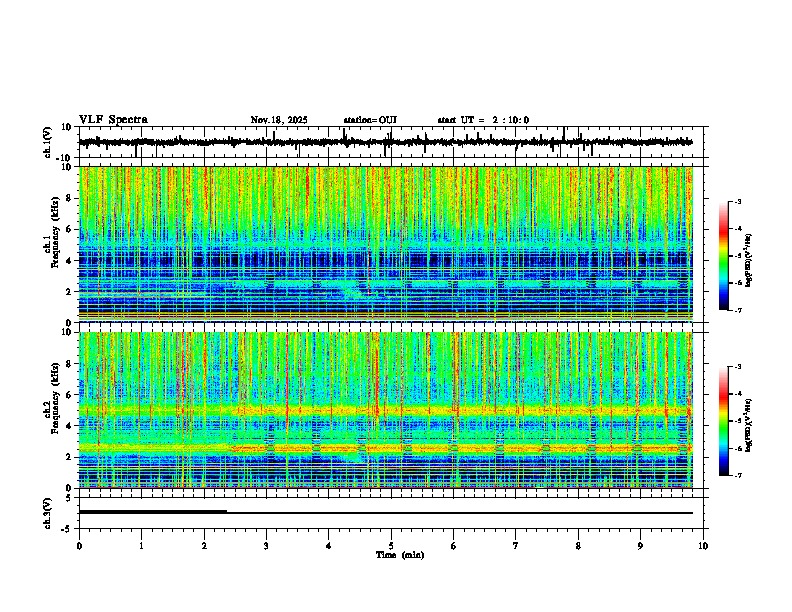792x612 pixels.
Task: Click the "-3" label on ch.2 colorbar
Action: click(x=737, y=367)
